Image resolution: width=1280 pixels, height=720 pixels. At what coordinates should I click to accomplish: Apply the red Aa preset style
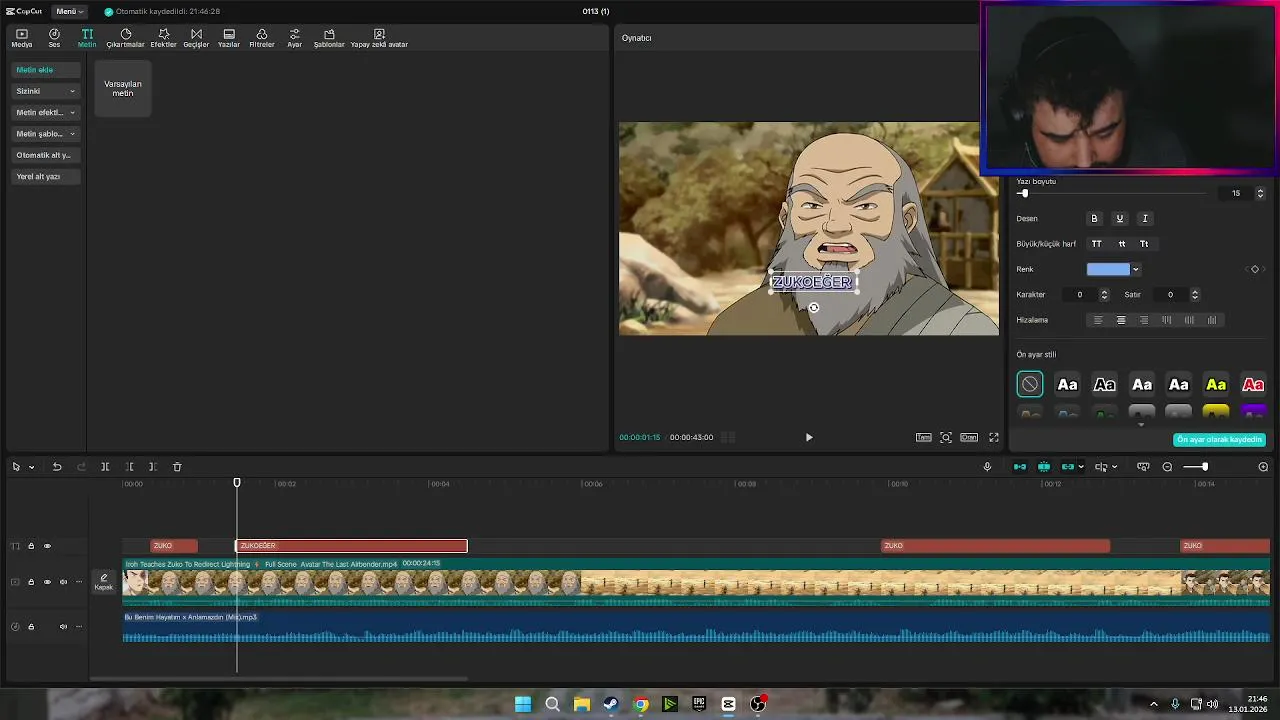(1253, 385)
